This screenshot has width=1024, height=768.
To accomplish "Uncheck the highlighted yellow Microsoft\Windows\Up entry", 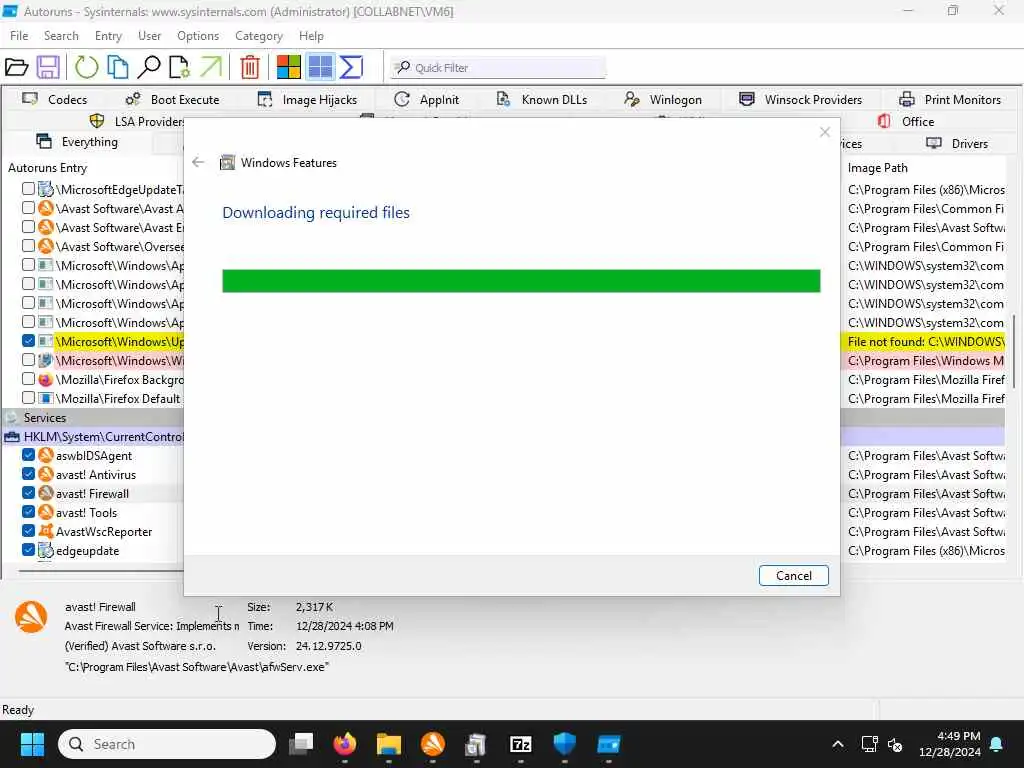I will [28, 341].
